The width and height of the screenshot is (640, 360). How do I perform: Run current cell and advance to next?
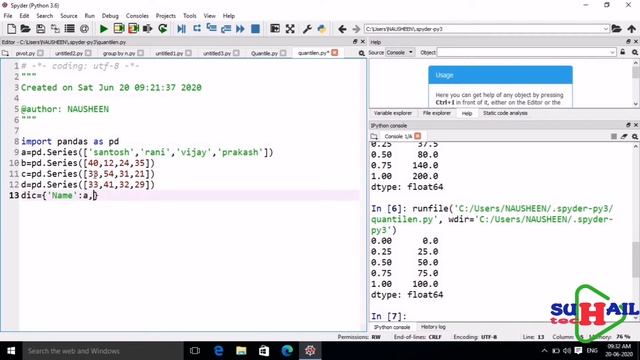[133, 29]
